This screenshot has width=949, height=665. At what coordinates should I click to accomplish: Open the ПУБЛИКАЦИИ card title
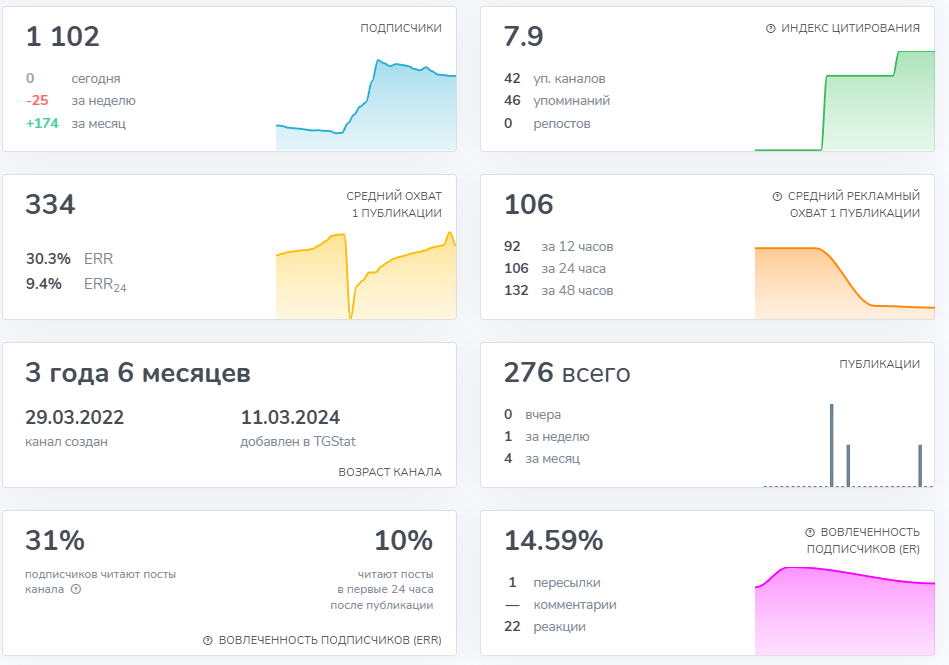click(879, 365)
